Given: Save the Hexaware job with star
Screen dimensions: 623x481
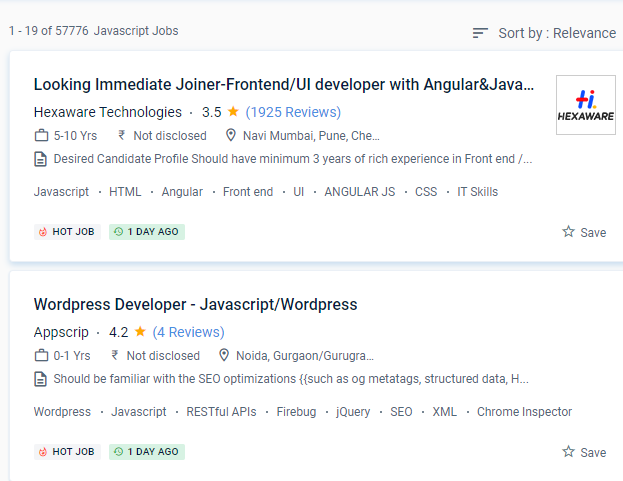Looking at the screenshot, I should point(584,232).
